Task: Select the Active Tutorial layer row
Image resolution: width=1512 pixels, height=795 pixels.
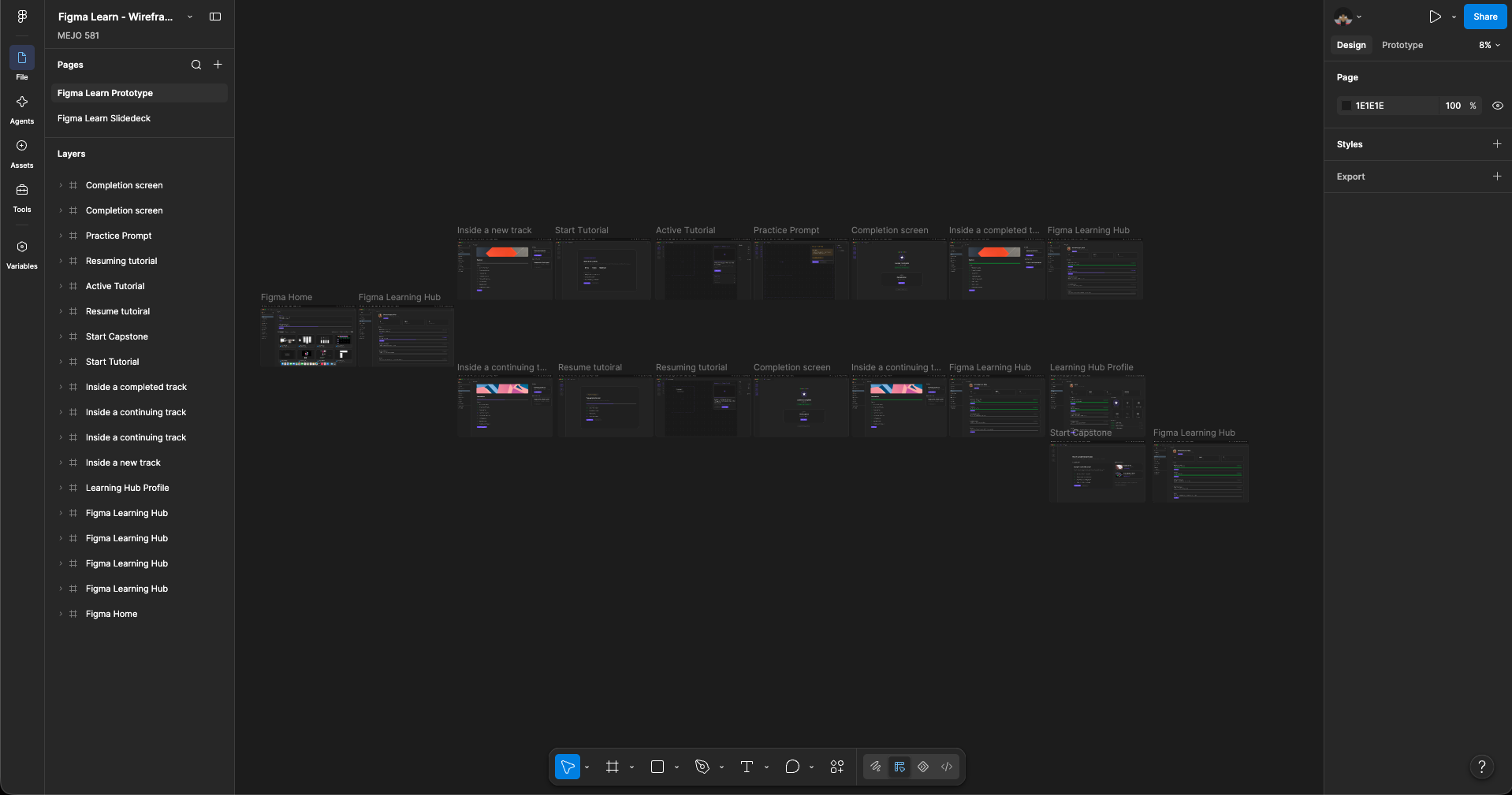Action: pos(140,286)
